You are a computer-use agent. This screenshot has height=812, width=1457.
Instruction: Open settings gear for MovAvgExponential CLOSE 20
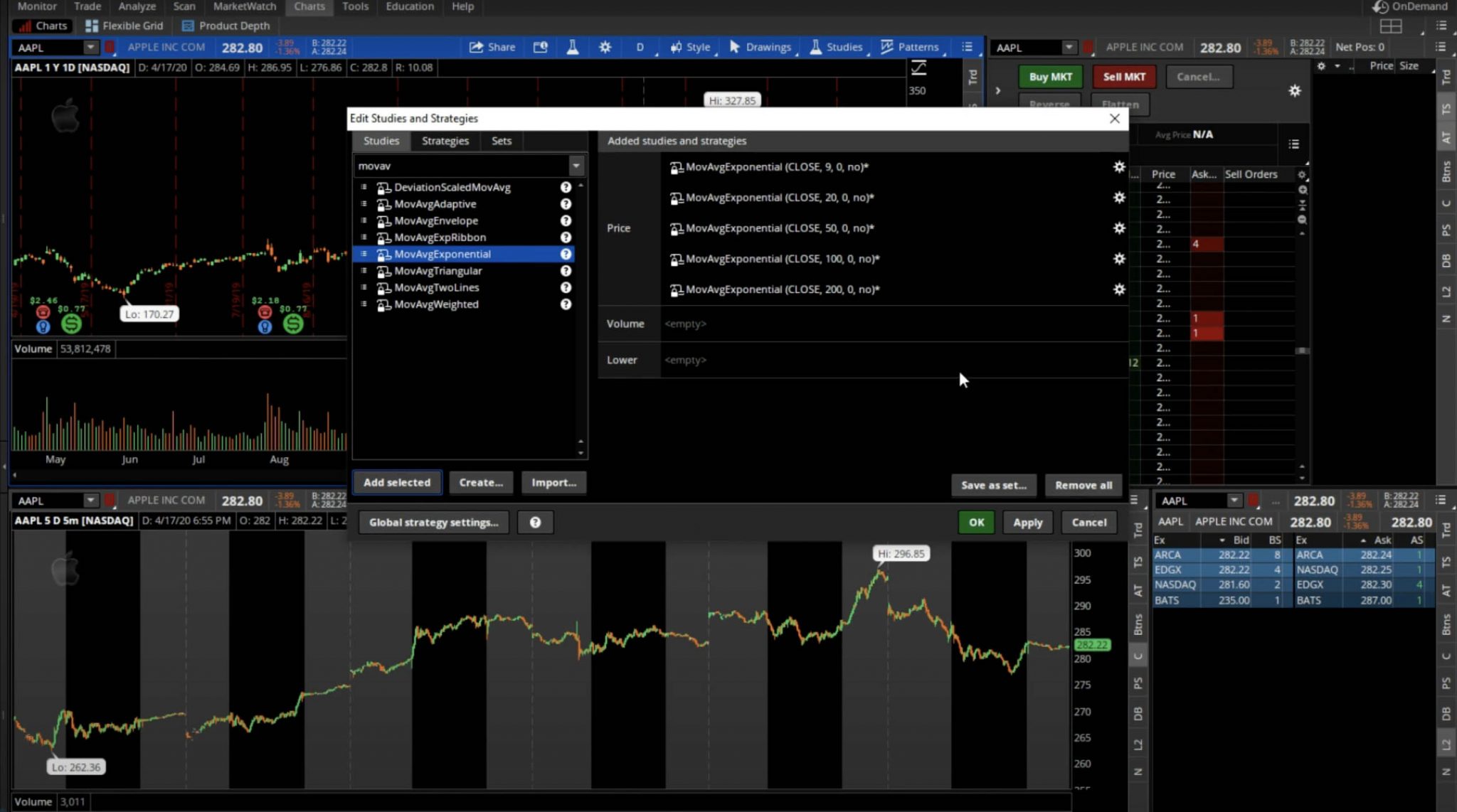pos(1119,198)
